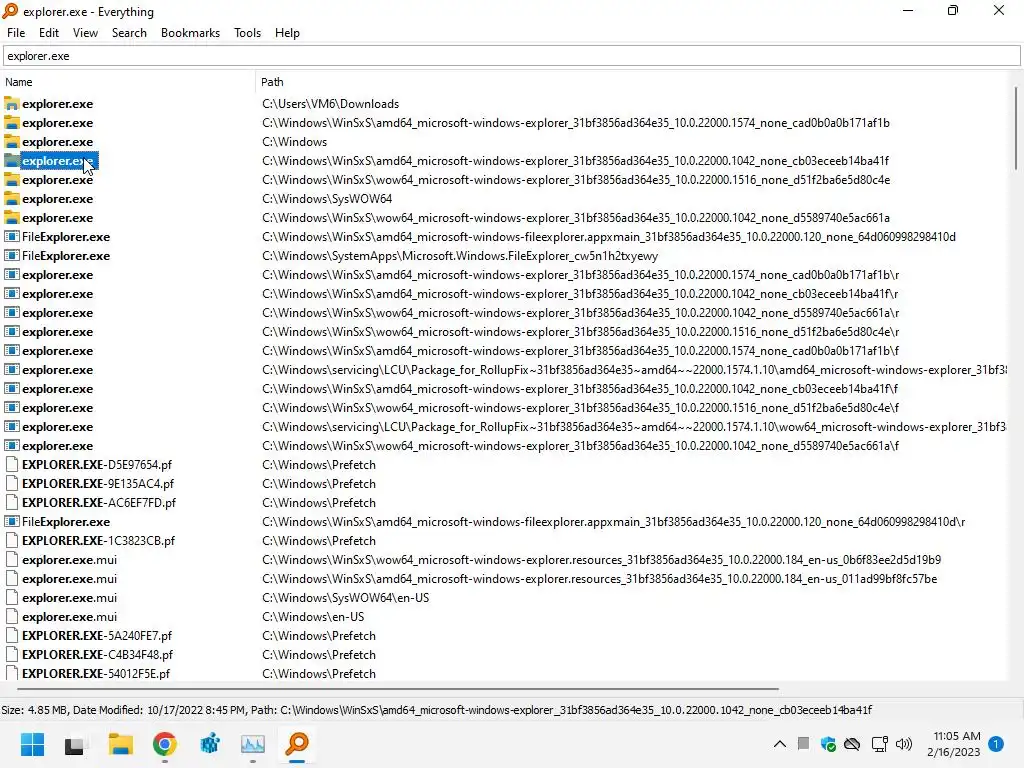Viewport: 1024px width, 768px height.
Task: Select the file name EXPLORER.EXE-D5E97654.pf
Action: [x=97, y=465]
